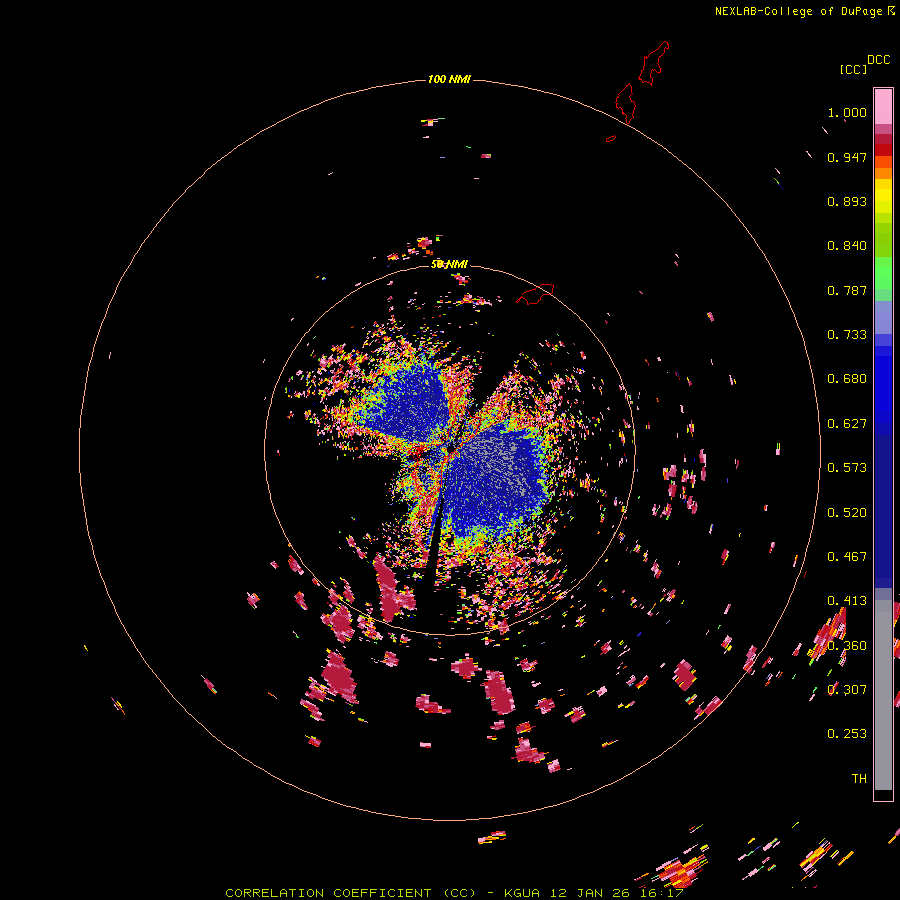Click the 0.787 legend value
The height and width of the screenshot is (900, 900).
click(x=847, y=290)
